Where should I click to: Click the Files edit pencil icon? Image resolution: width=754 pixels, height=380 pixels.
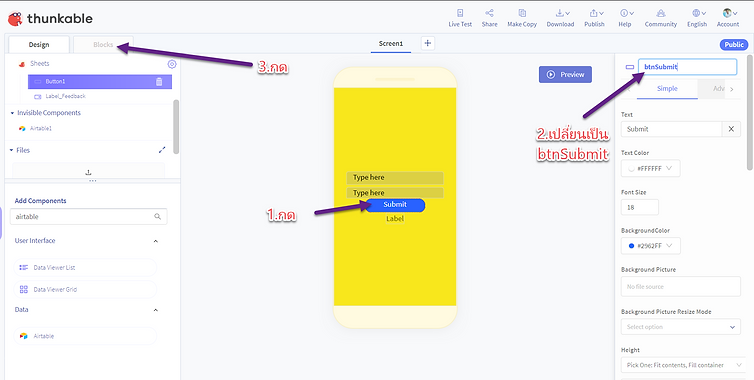162,150
